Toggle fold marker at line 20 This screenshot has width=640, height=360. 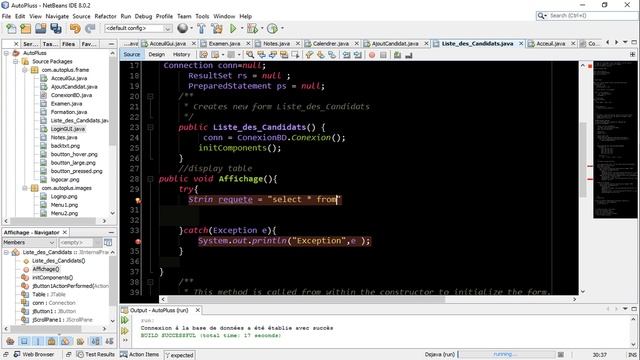click(150, 96)
